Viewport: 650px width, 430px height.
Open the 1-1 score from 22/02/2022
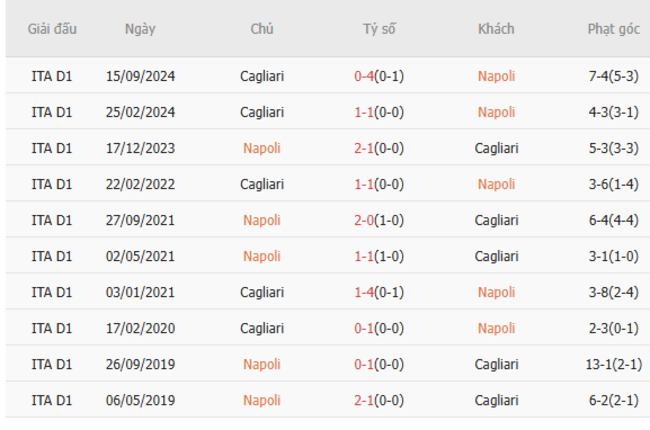[x=364, y=184]
